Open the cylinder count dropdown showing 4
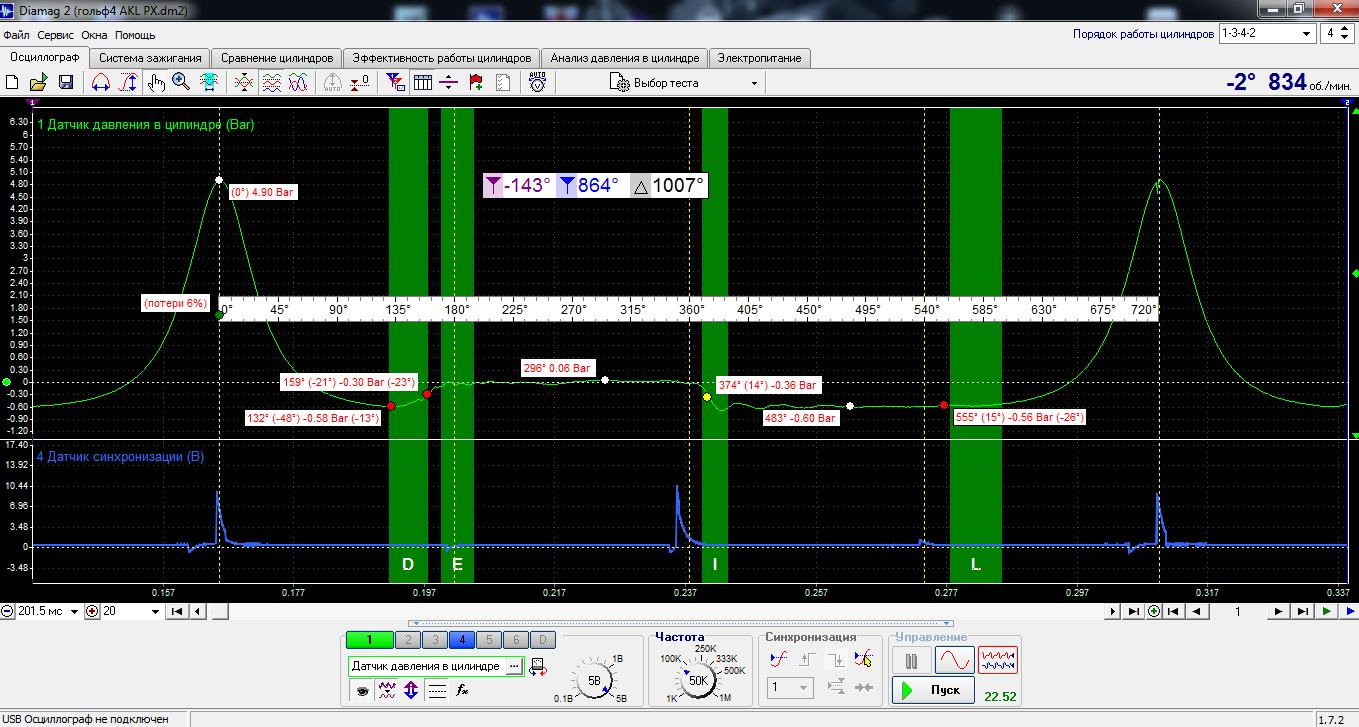Viewport: 1359px width, 727px height. pyautogui.click(x=1336, y=33)
